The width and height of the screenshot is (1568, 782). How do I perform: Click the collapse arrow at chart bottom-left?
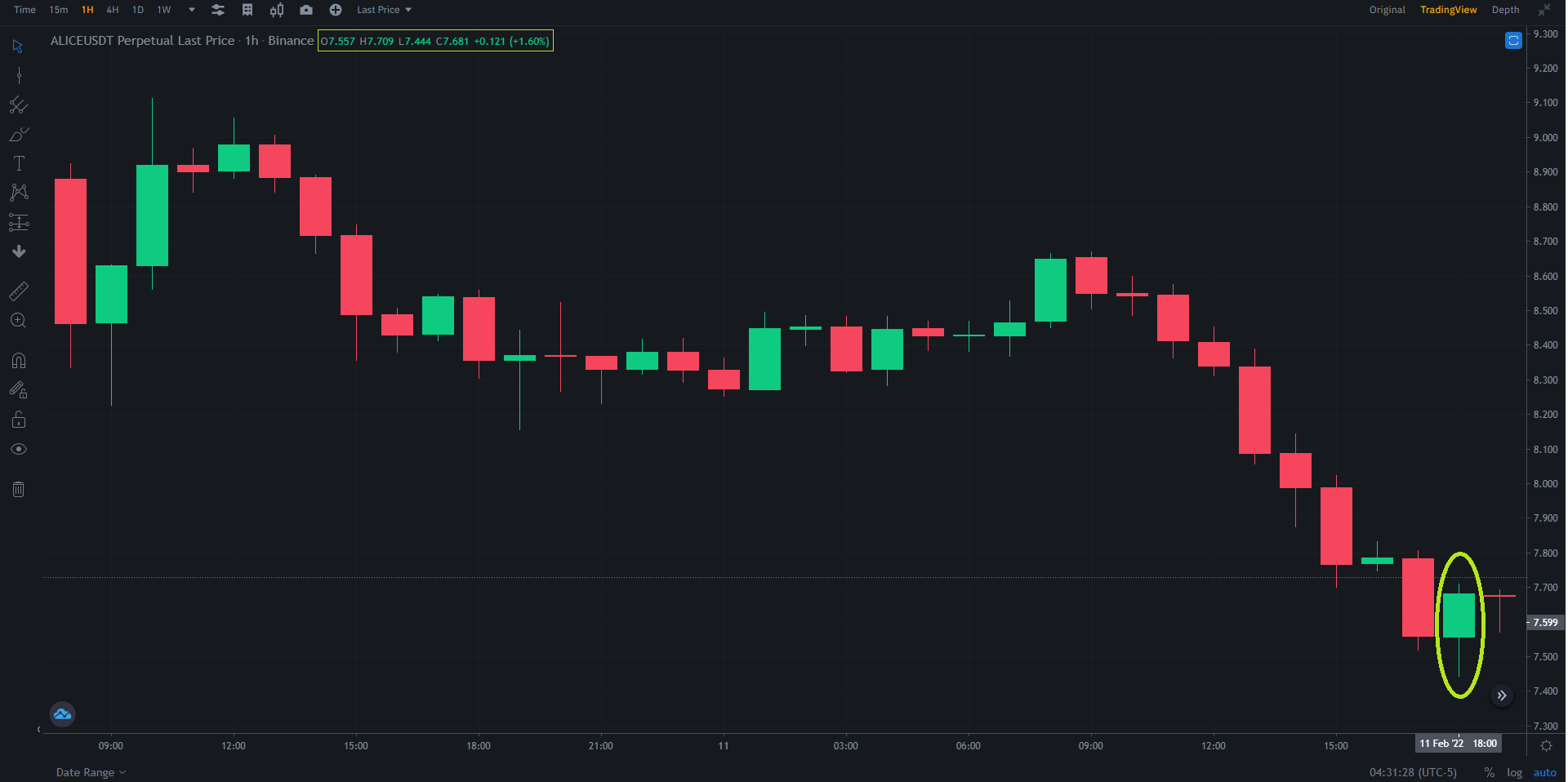tap(38, 729)
